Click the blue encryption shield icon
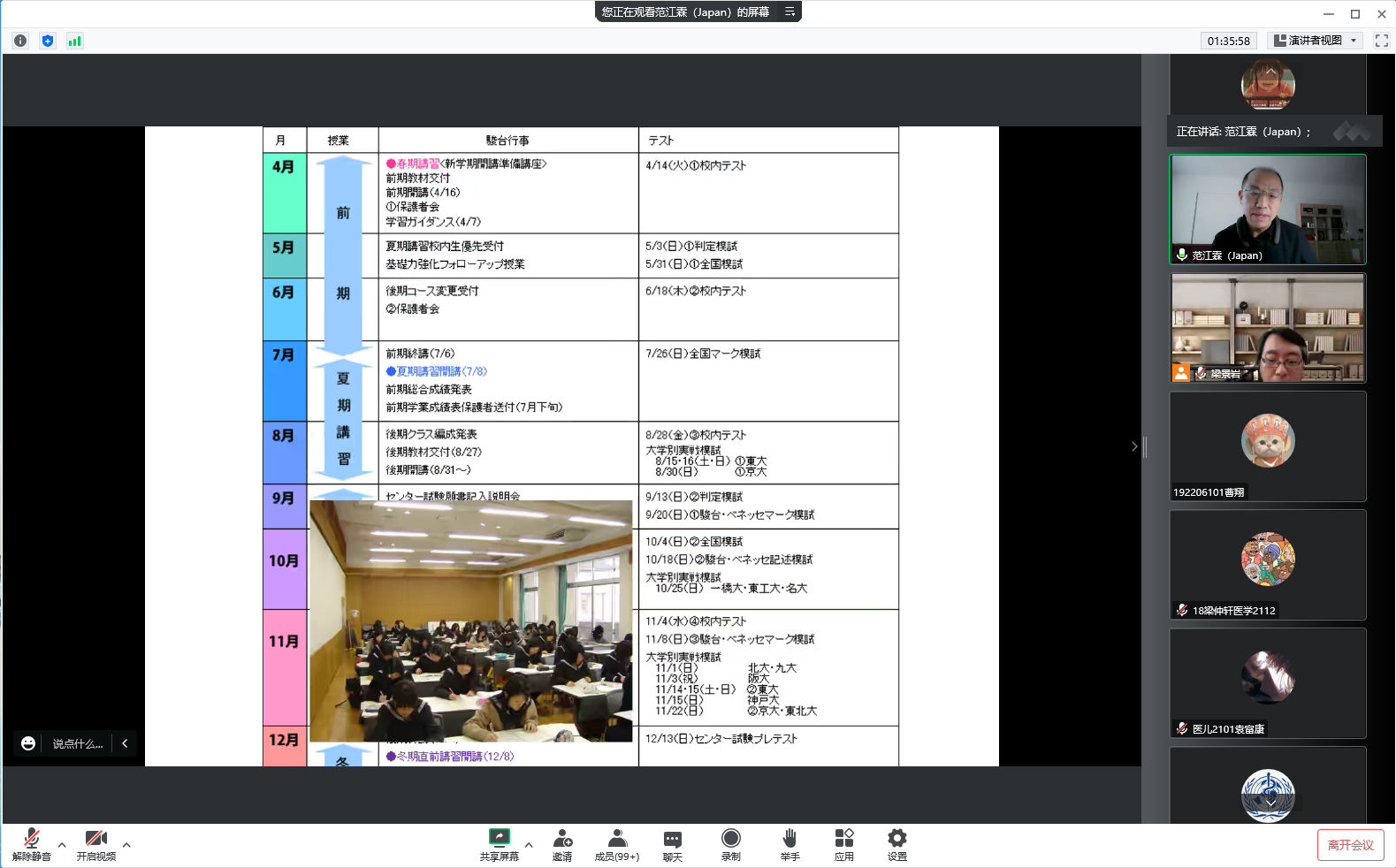Screen dimensions: 1396x868 (x=48, y=41)
